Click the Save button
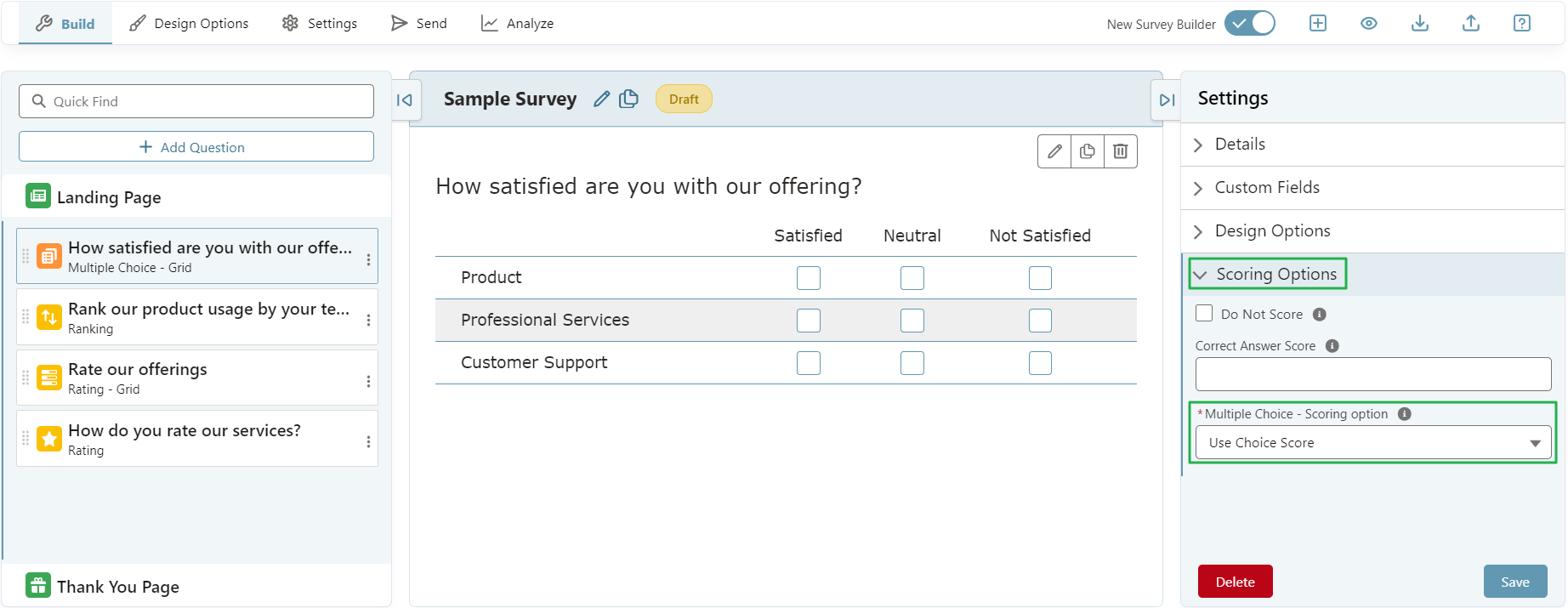1568x608 pixels. [1514, 582]
